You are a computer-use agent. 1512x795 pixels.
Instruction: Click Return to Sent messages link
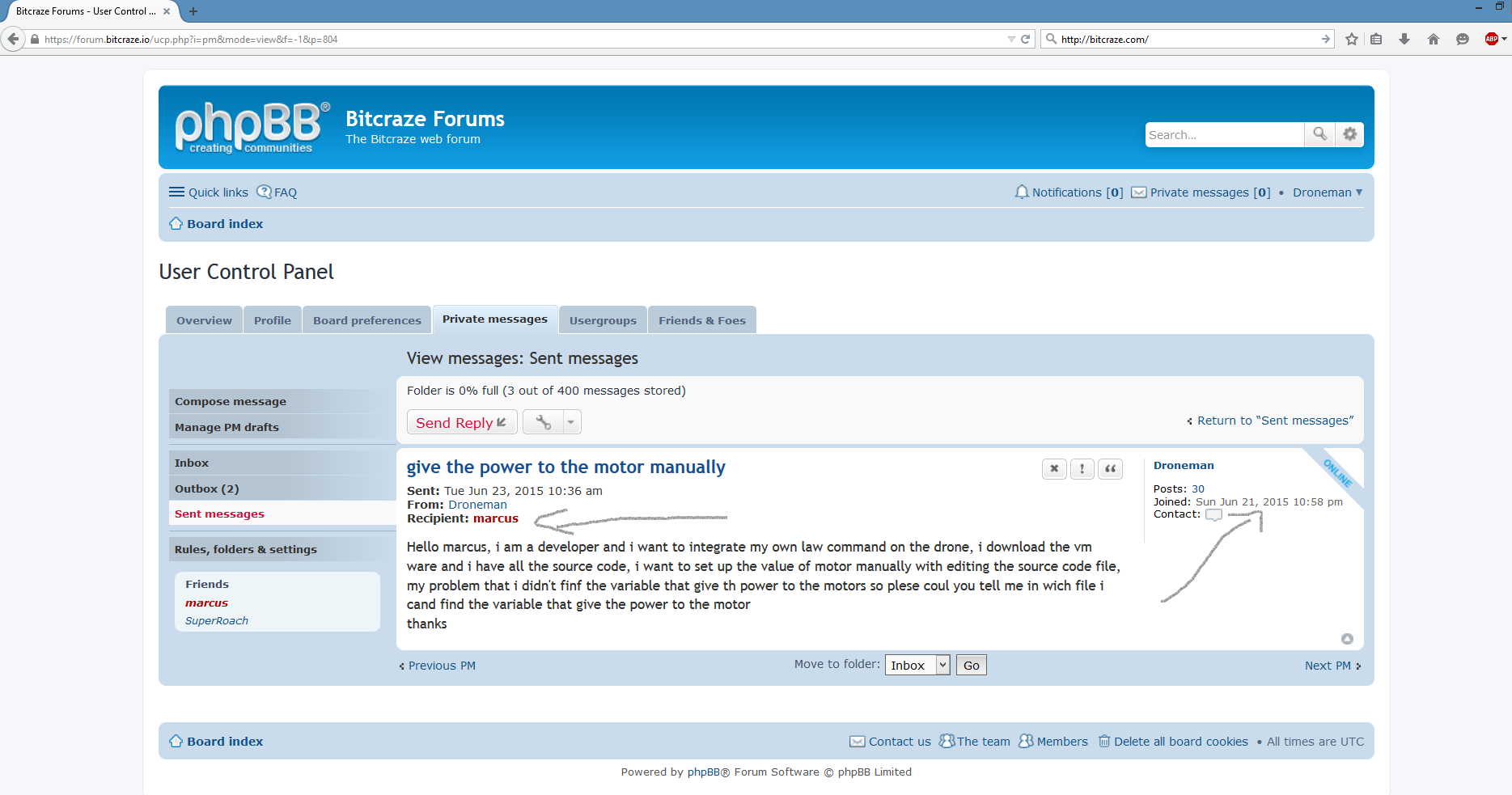tap(1274, 421)
